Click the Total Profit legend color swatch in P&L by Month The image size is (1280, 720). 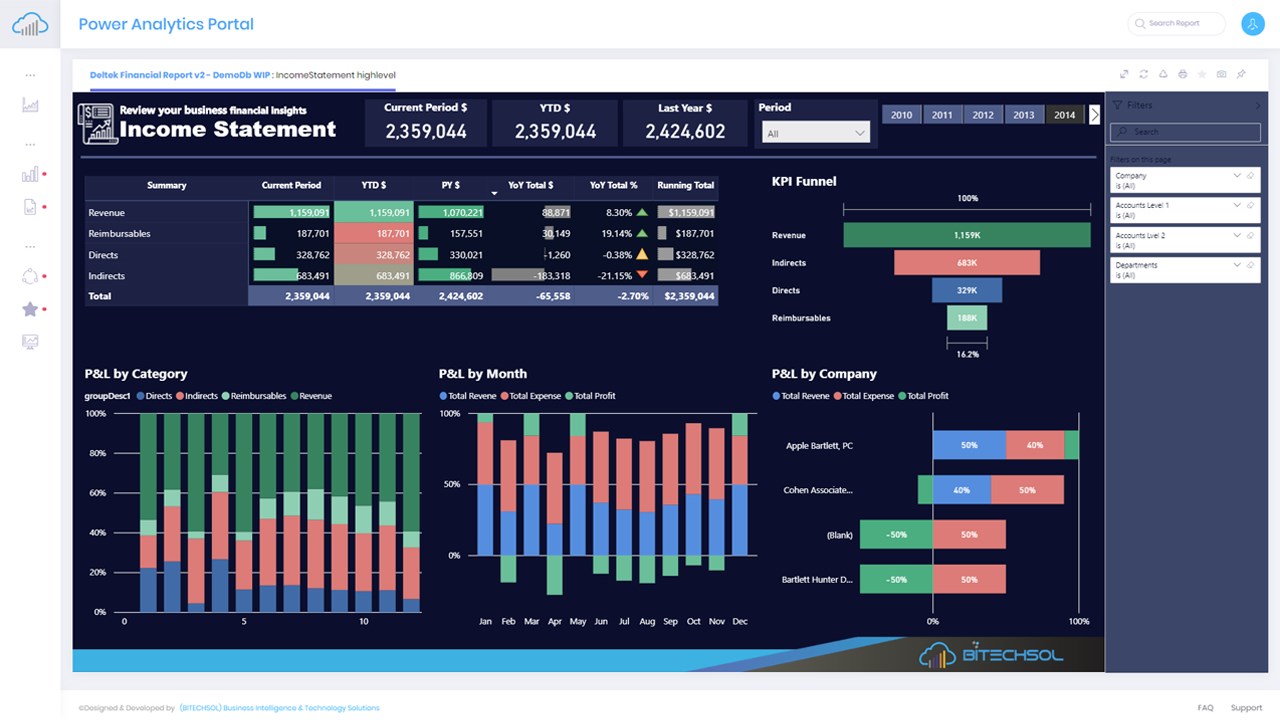coord(569,396)
